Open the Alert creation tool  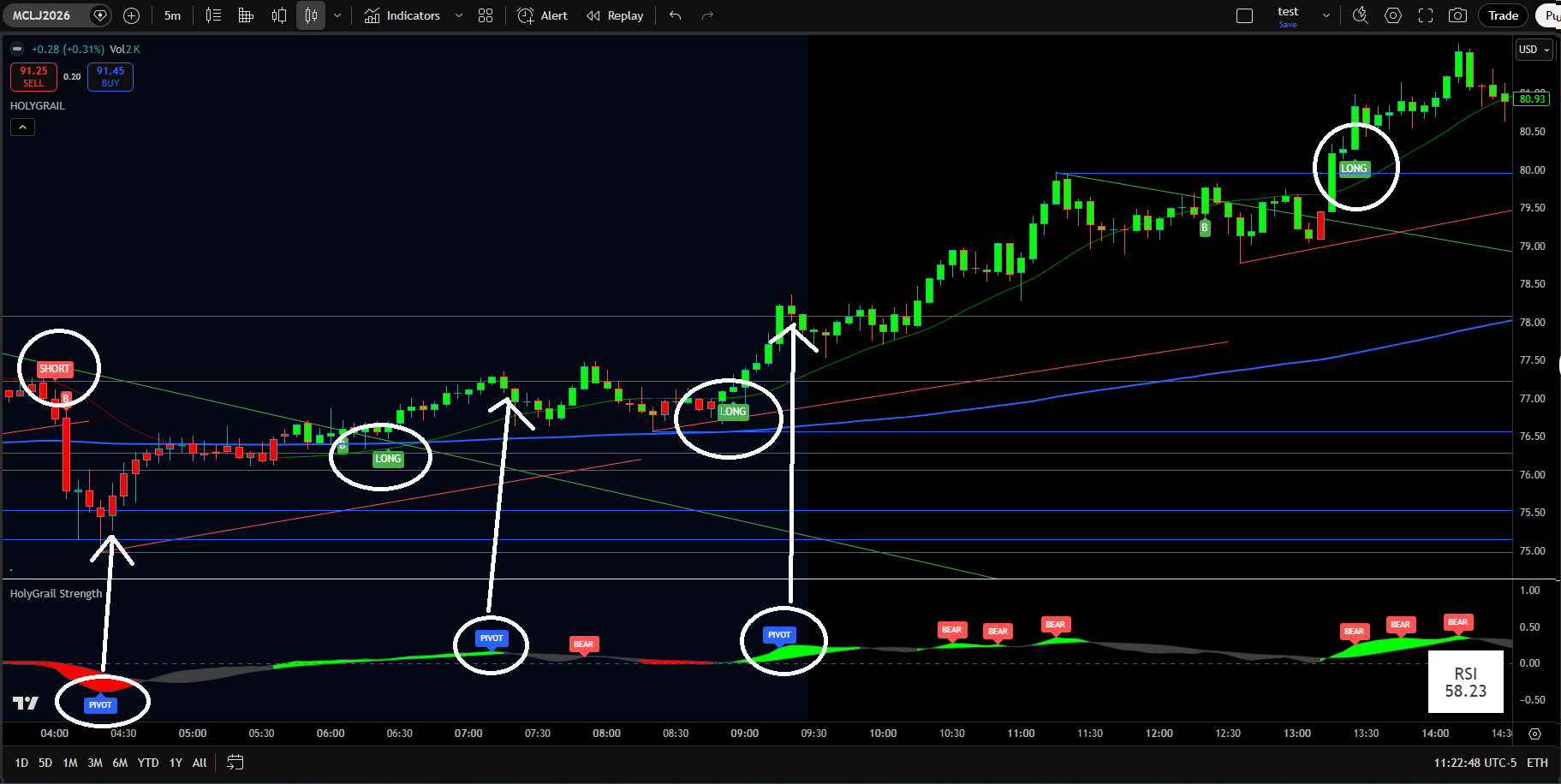coord(543,15)
